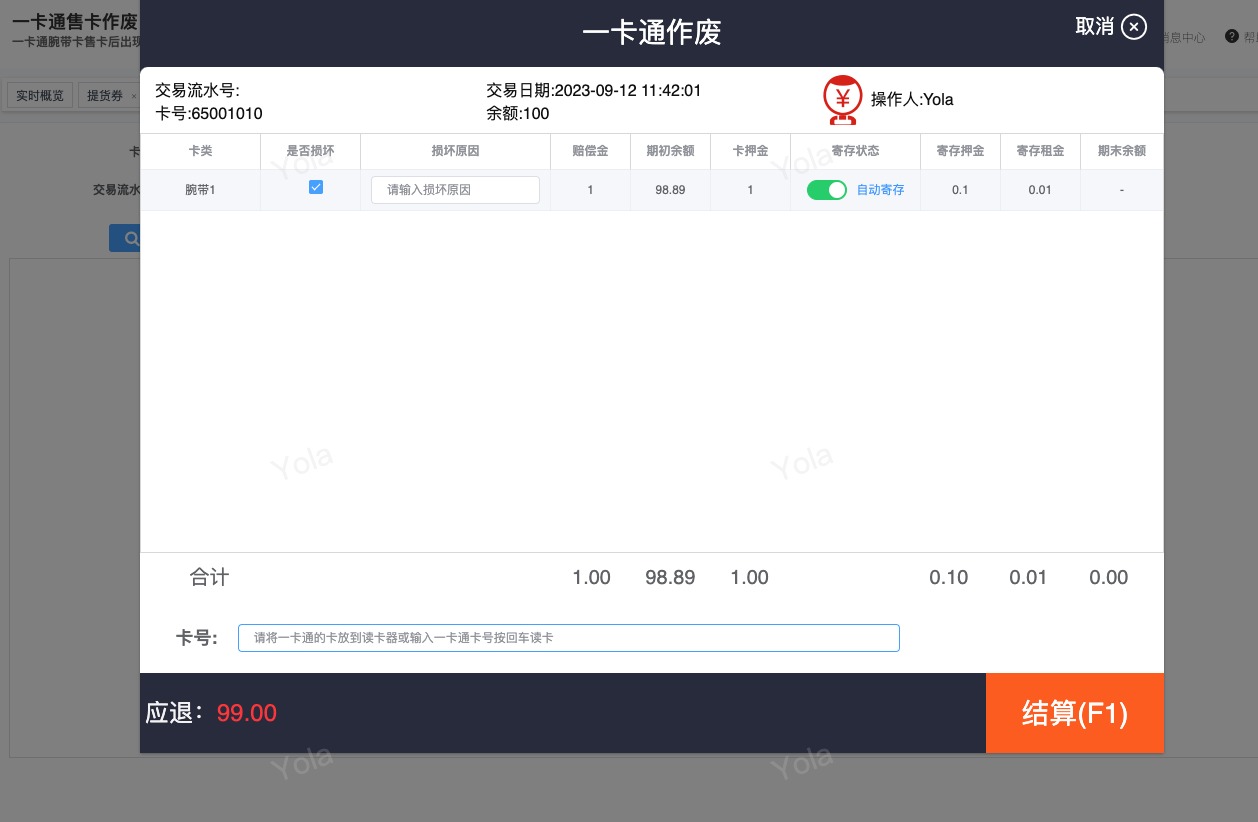Viewport: 1258px width, 822px height.
Task: Click the 卡押金 column header
Action: (750, 151)
